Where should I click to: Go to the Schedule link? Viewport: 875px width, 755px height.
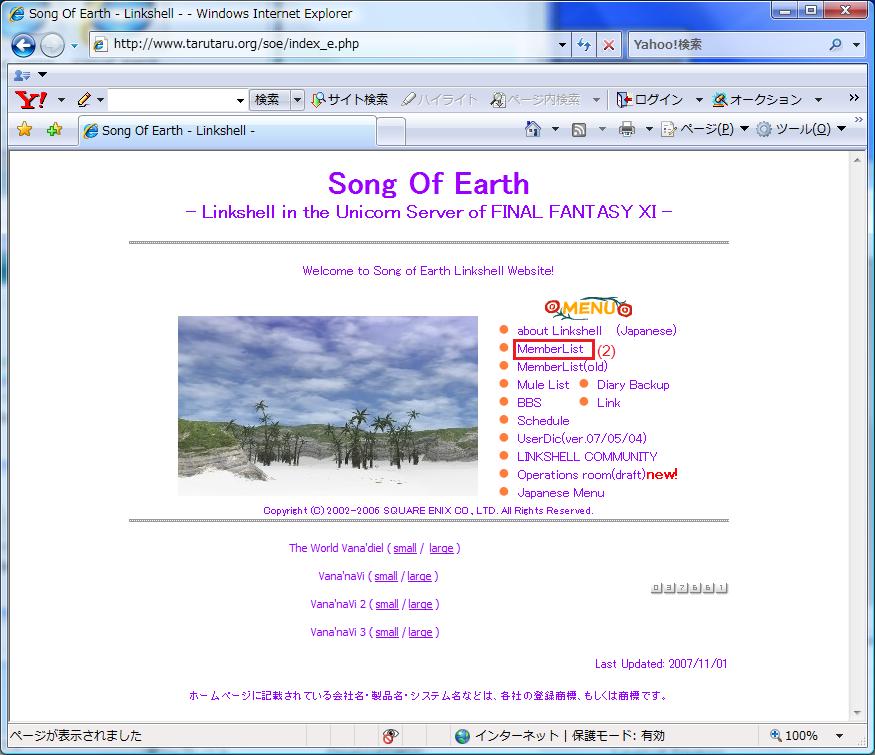[x=543, y=421]
